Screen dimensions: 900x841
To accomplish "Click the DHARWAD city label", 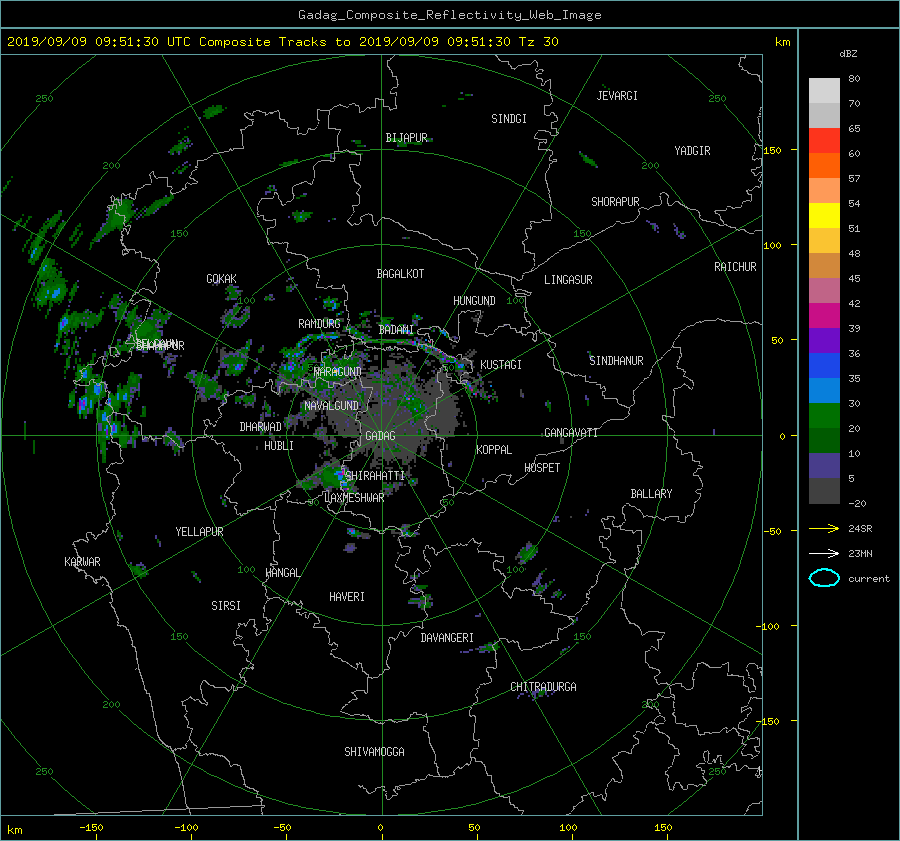I will click(x=260, y=427).
